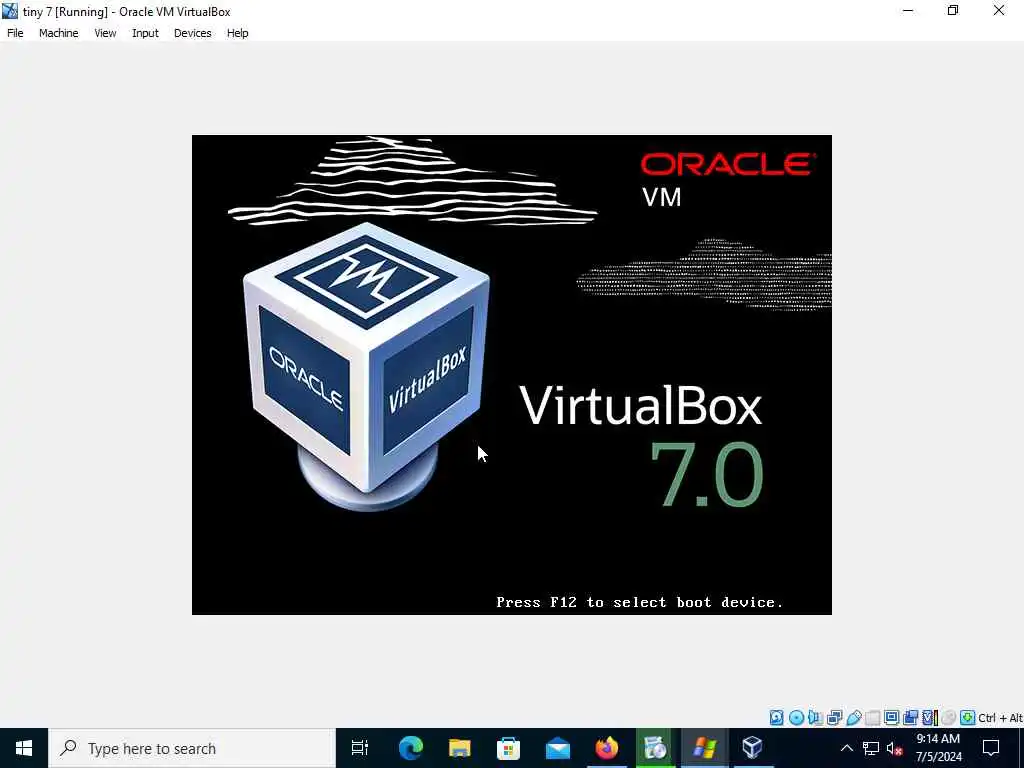The height and width of the screenshot is (768, 1024).
Task: Minimize the VirtualBox VM window
Action: pos(908,11)
